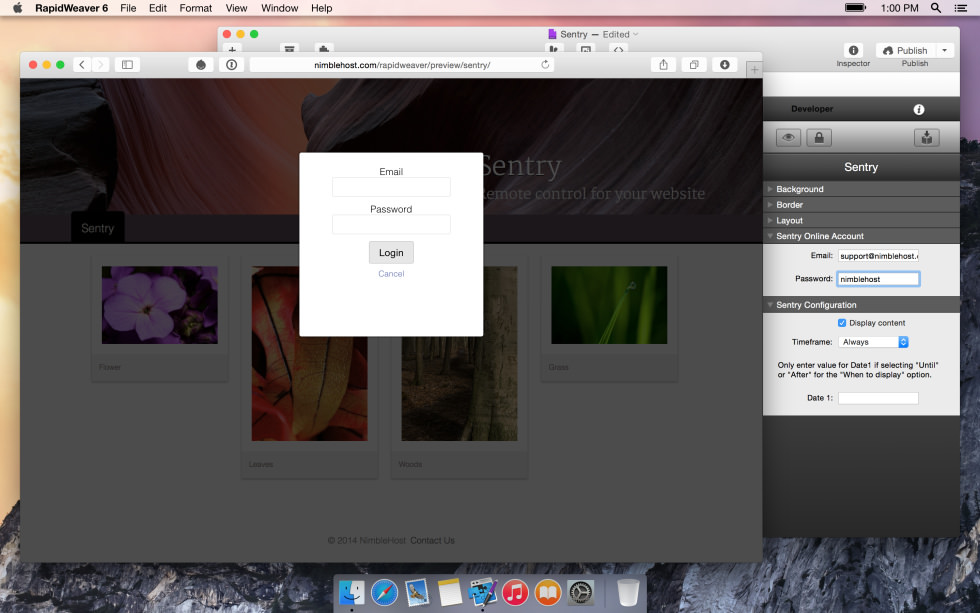Open the Window menu

pos(279,8)
